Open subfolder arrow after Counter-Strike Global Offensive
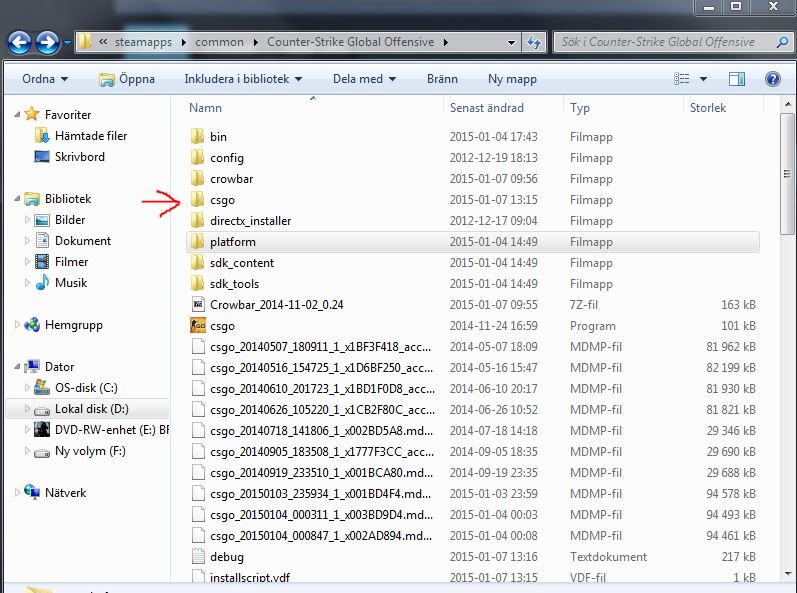This screenshot has width=797, height=593. 446,43
